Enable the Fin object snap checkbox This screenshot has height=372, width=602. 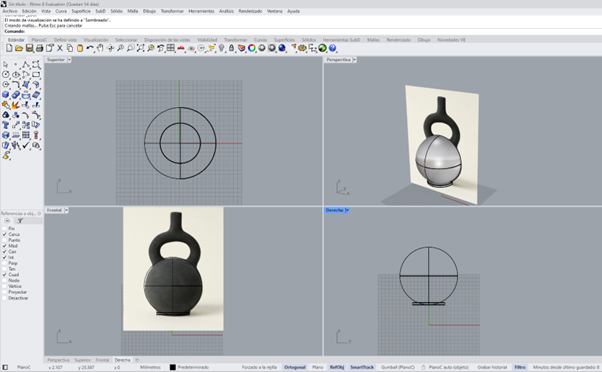[5, 228]
